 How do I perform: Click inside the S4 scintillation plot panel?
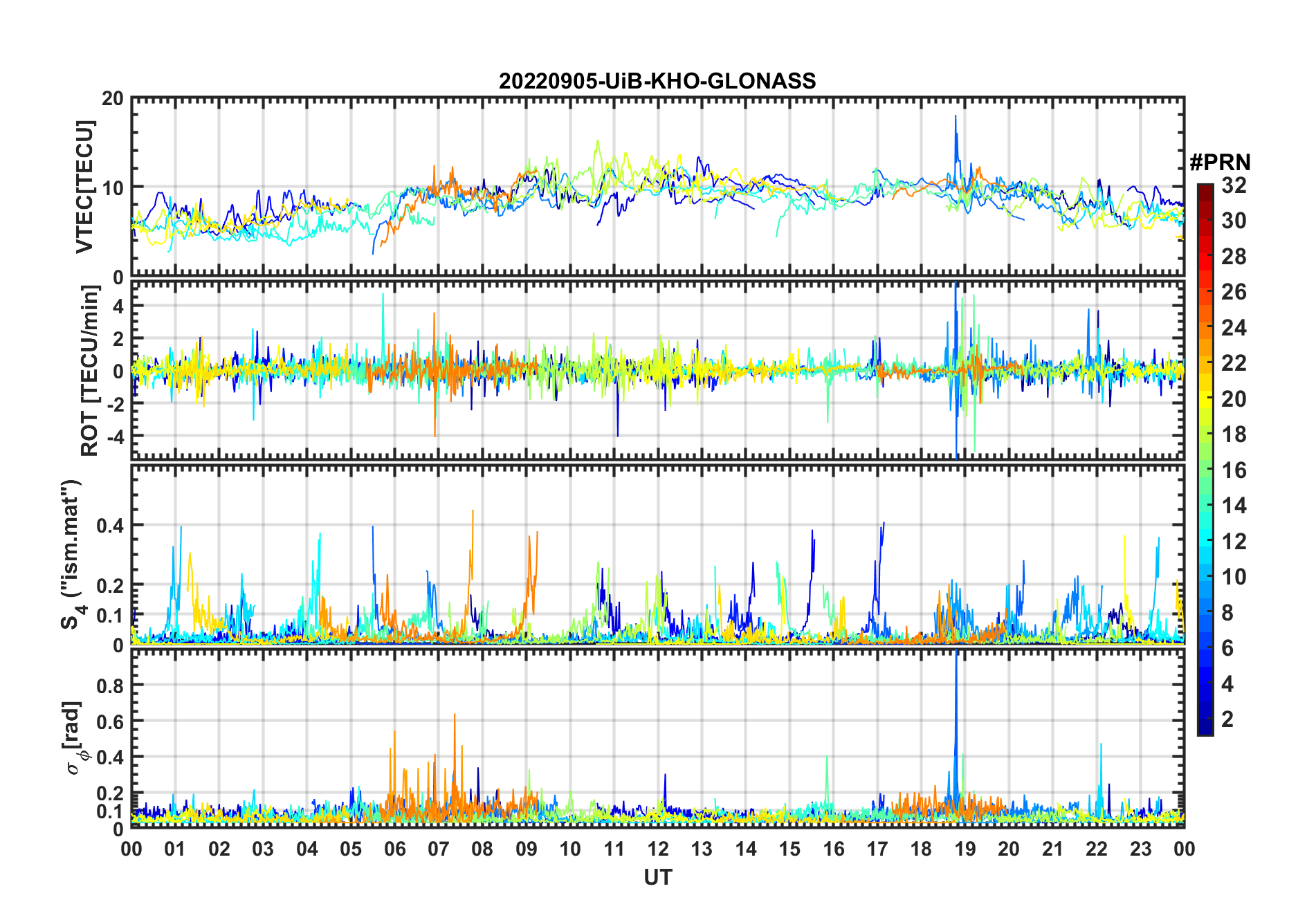coord(658,555)
